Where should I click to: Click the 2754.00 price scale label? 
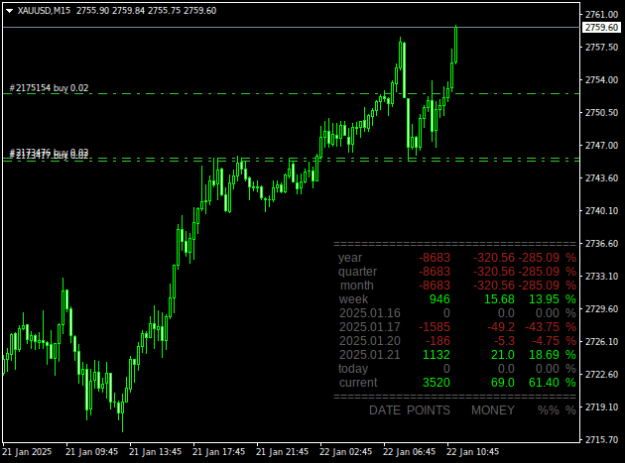pyautogui.click(x=601, y=80)
